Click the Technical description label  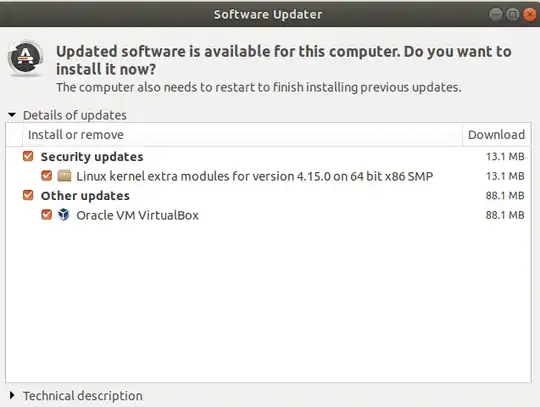click(x=83, y=396)
